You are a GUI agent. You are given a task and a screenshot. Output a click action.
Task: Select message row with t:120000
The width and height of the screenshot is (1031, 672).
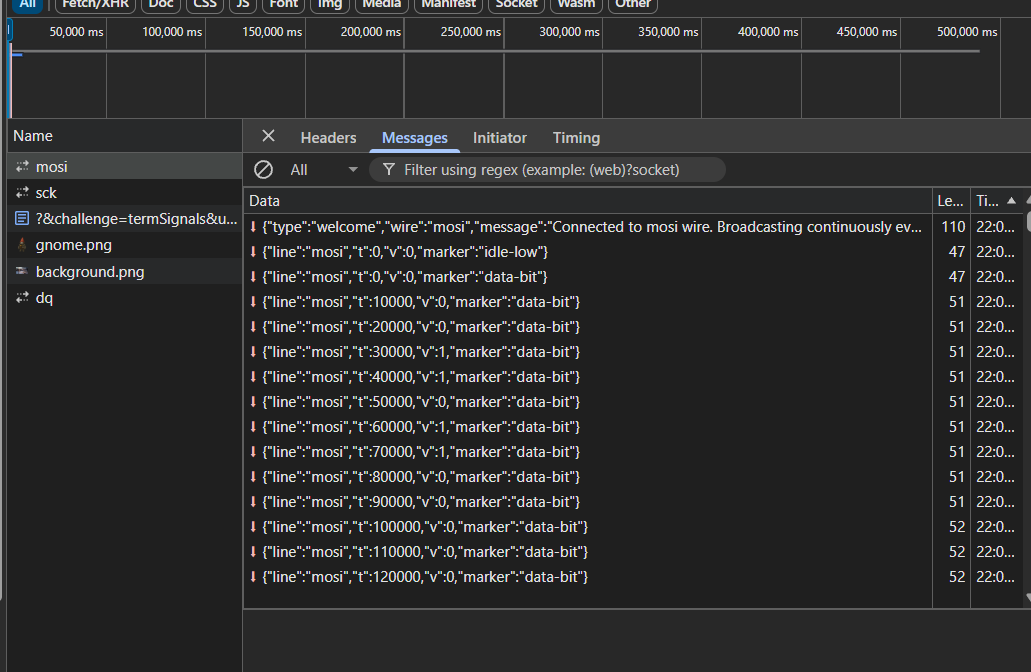coord(634,577)
